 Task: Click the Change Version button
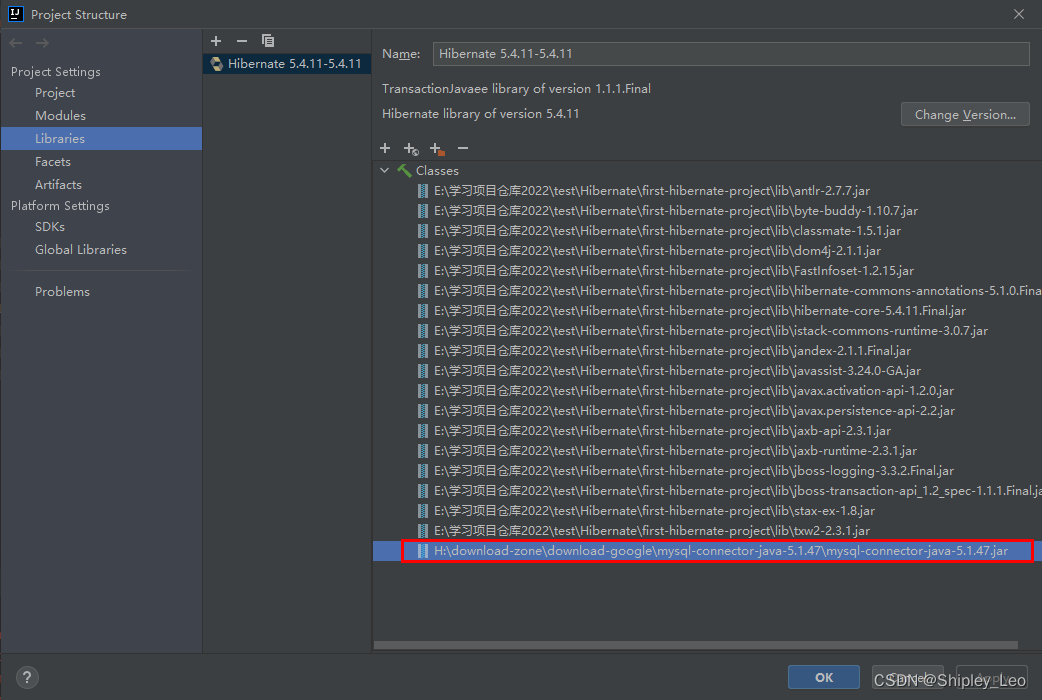(x=965, y=114)
